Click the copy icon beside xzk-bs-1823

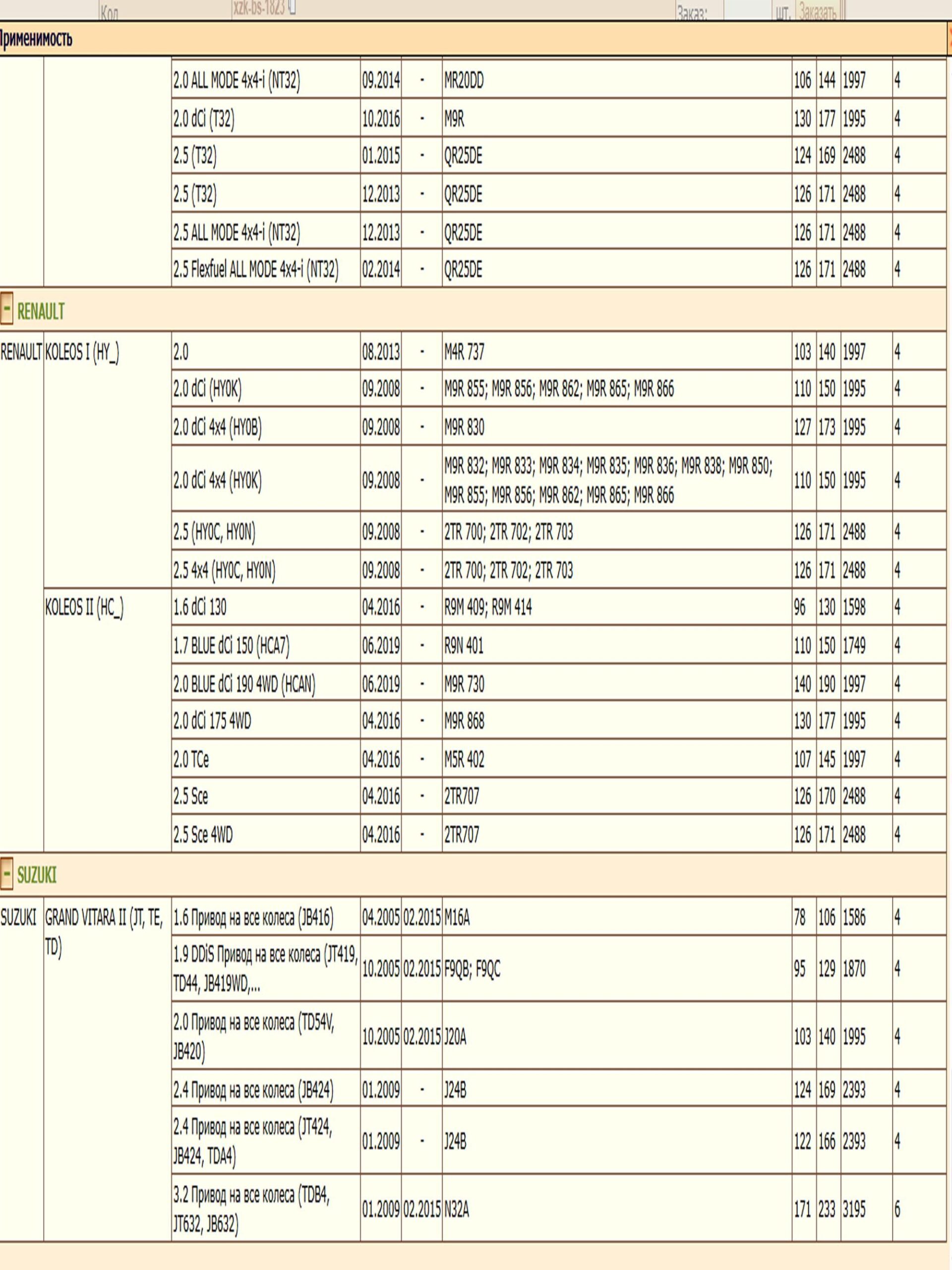coord(292,7)
